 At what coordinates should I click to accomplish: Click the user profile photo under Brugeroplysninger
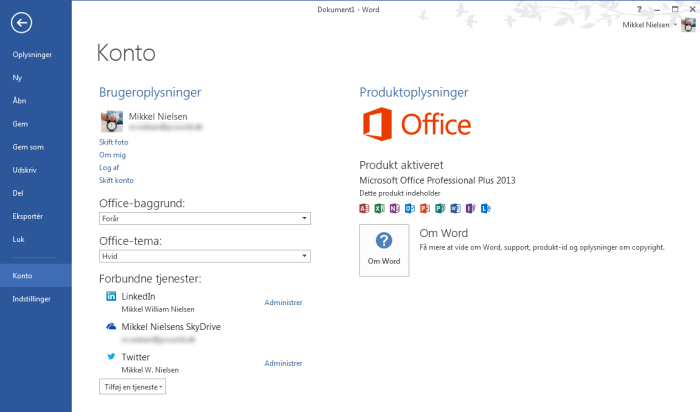coord(112,121)
